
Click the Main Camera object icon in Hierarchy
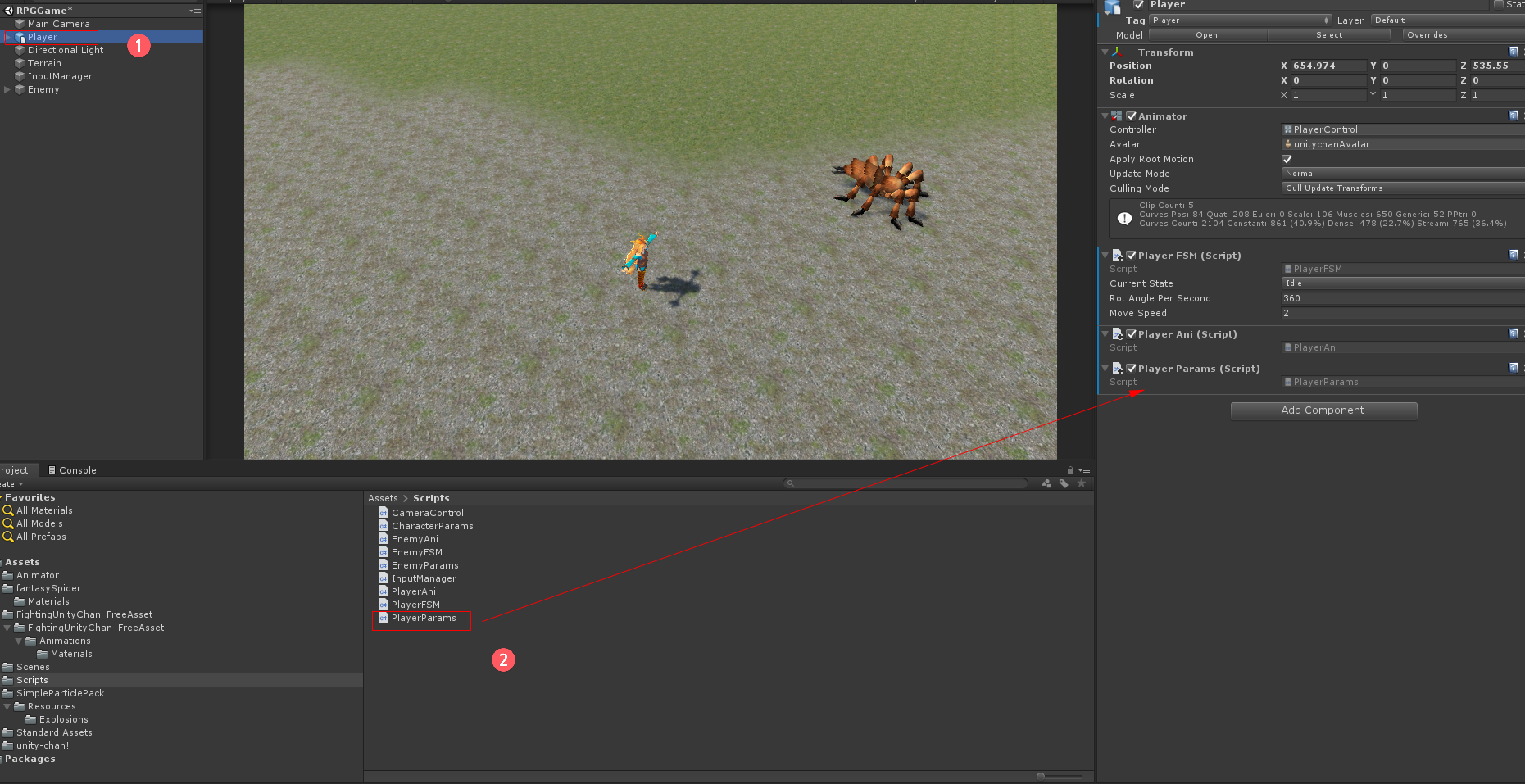(x=20, y=24)
